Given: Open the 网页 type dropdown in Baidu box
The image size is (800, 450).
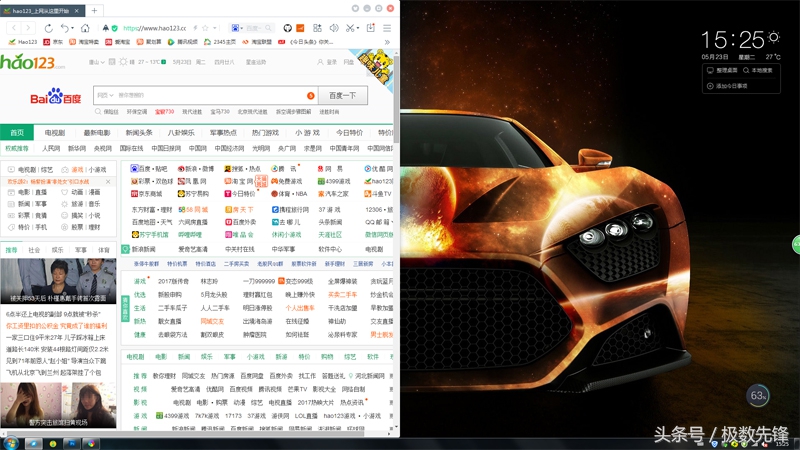Looking at the screenshot, I should pos(106,95).
